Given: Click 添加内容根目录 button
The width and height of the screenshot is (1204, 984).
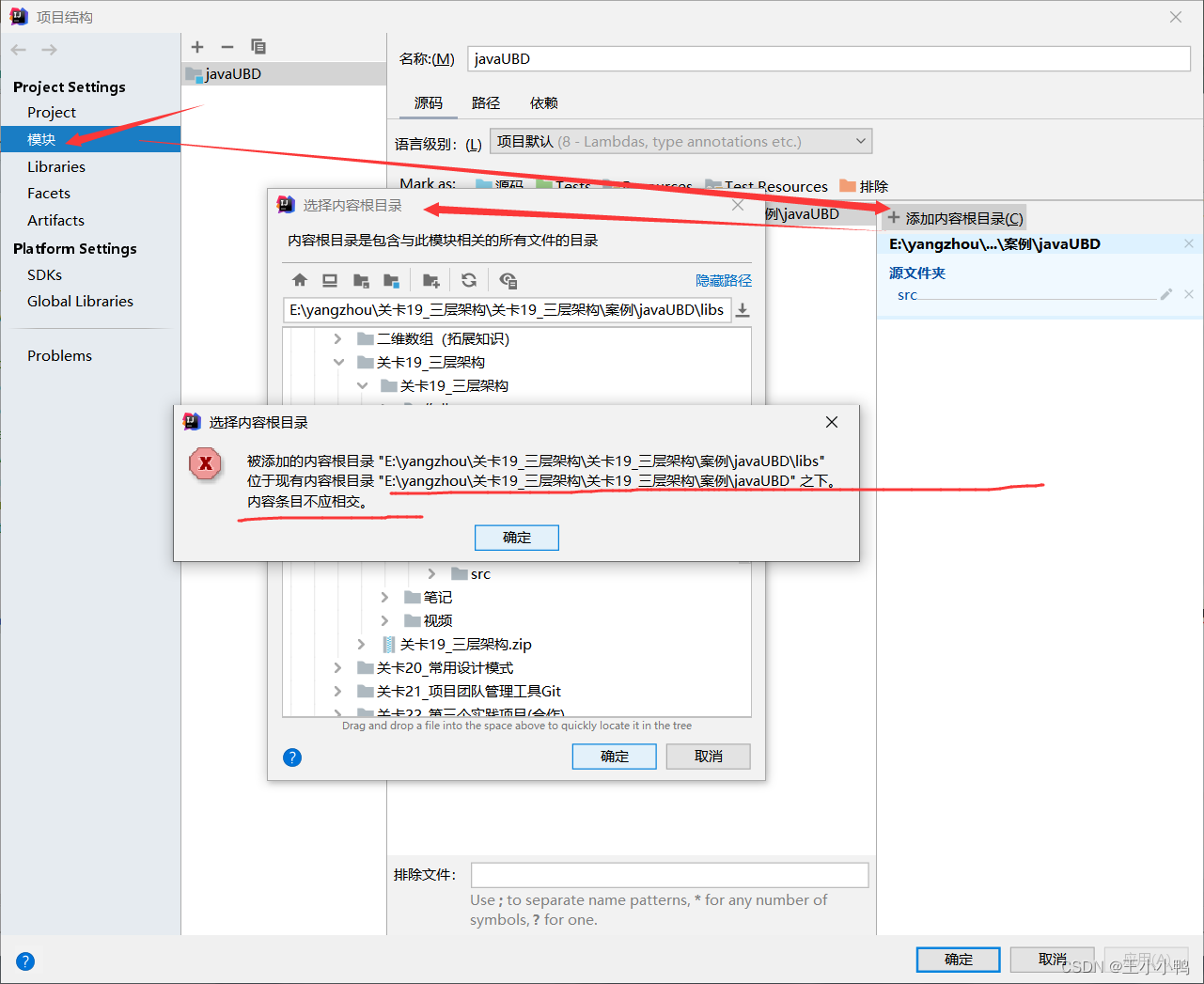Looking at the screenshot, I should point(955,218).
